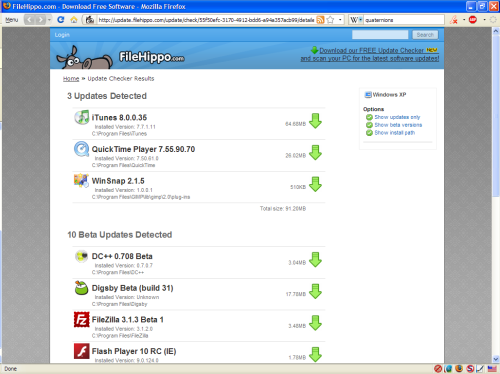This screenshot has height=374, width=500.
Task: Download the FileZilla 3.1.3 Beta 1 arrow
Action: coord(315,323)
